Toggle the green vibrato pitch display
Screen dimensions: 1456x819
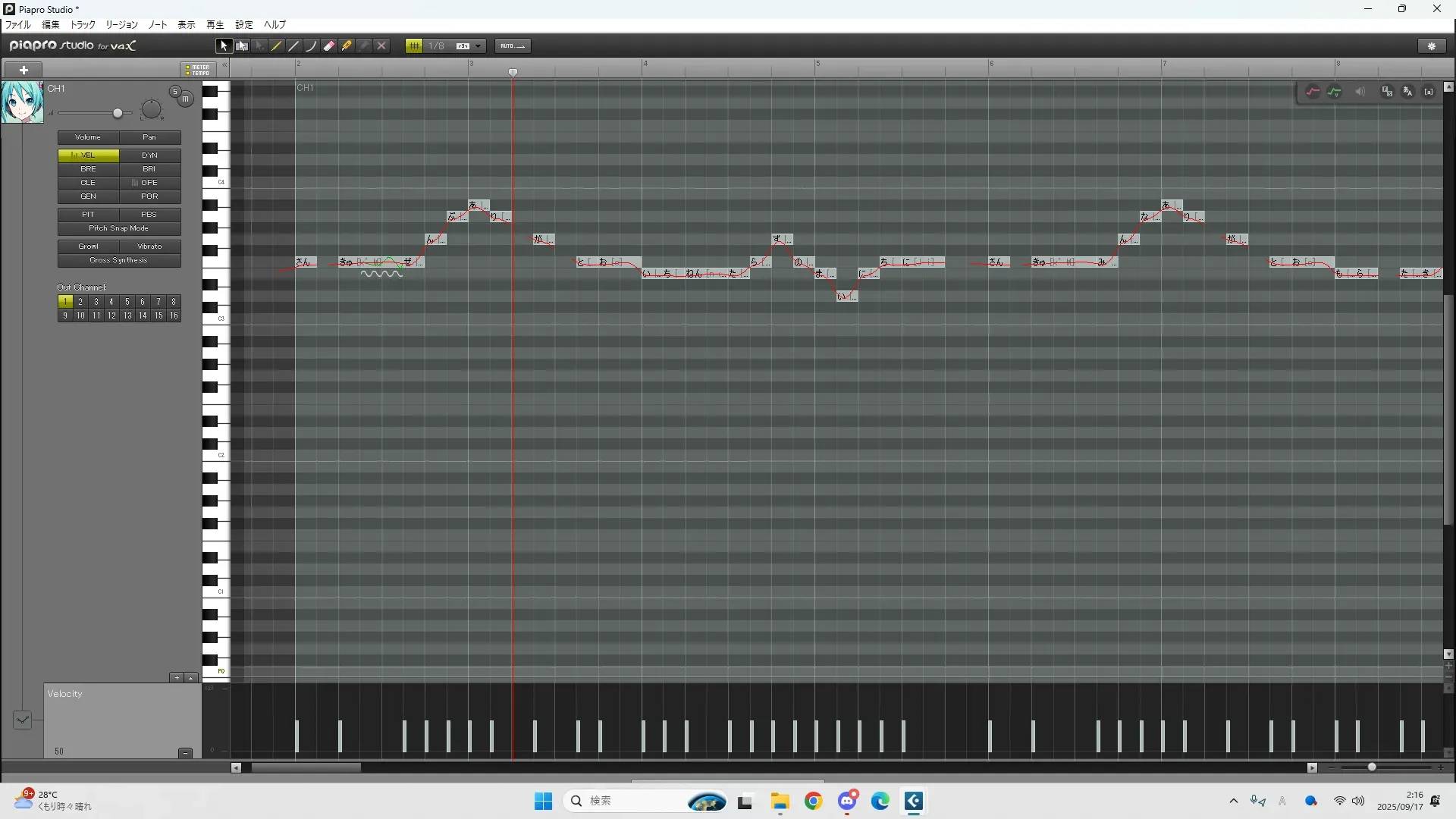[x=1335, y=92]
